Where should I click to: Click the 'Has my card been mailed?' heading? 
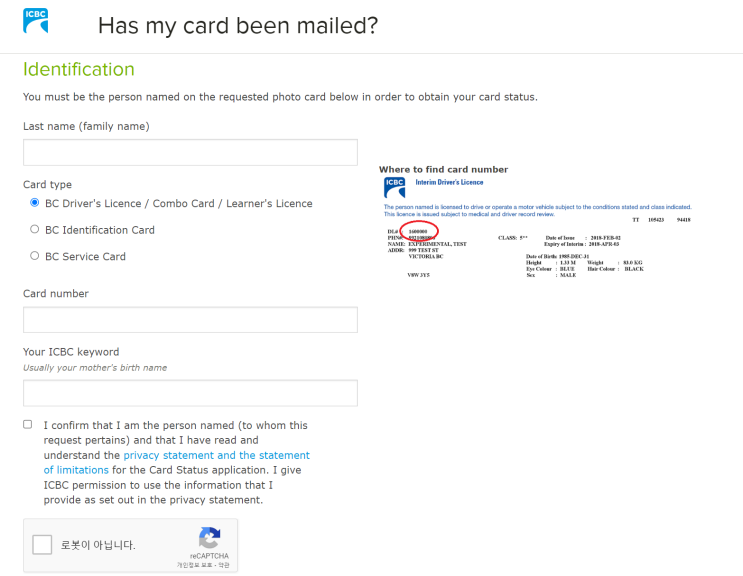coord(238,26)
